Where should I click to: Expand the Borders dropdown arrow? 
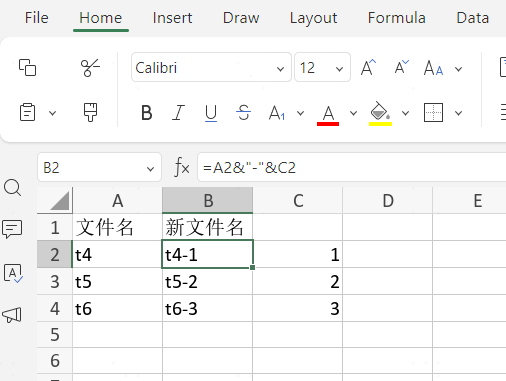click(459, 113)
